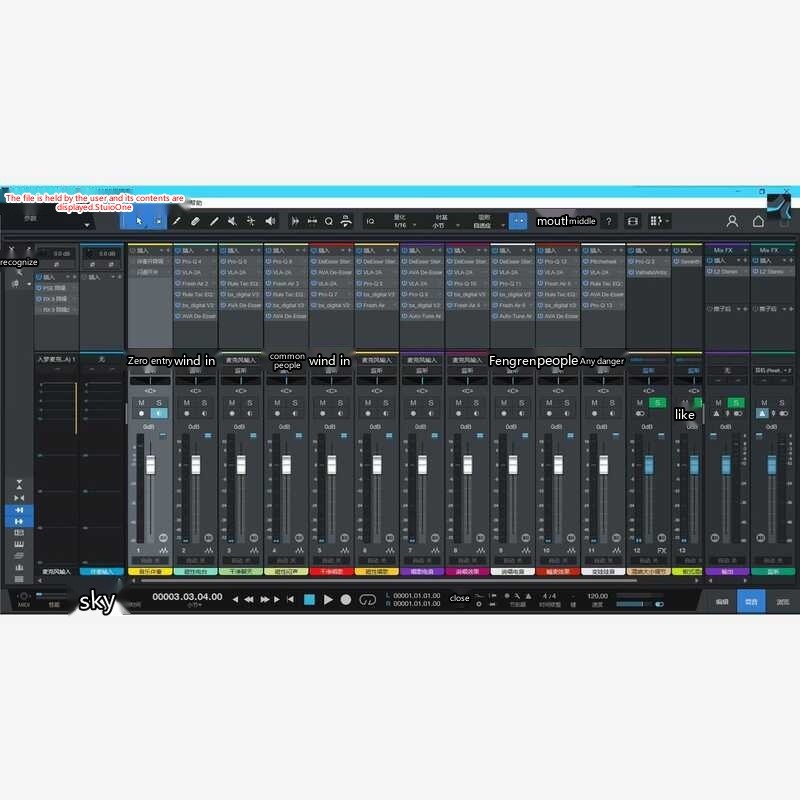Switch to the 浏览 browse tab

tap(783, 602)
